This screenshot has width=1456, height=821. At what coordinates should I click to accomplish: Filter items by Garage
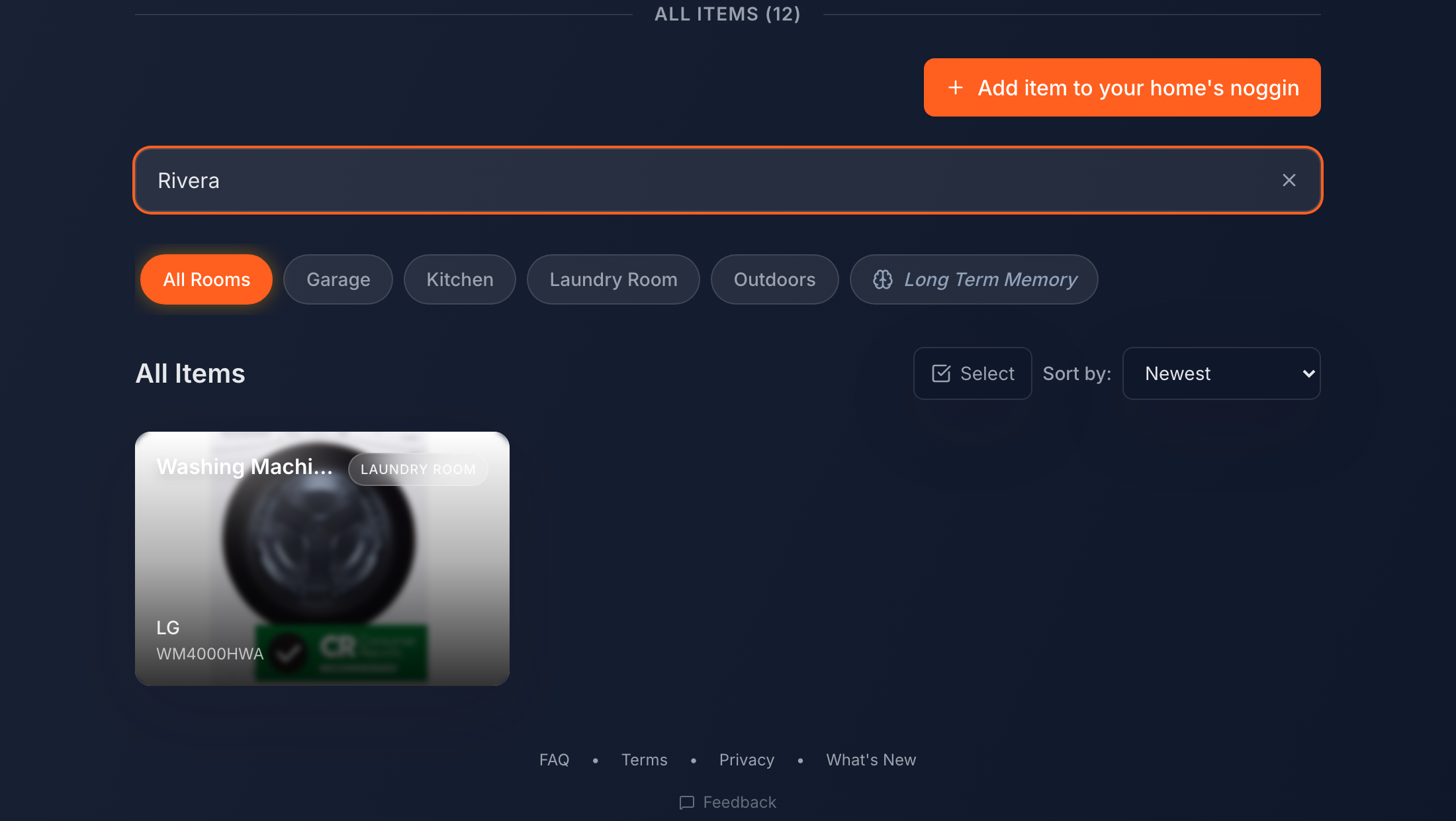(338, 279)
